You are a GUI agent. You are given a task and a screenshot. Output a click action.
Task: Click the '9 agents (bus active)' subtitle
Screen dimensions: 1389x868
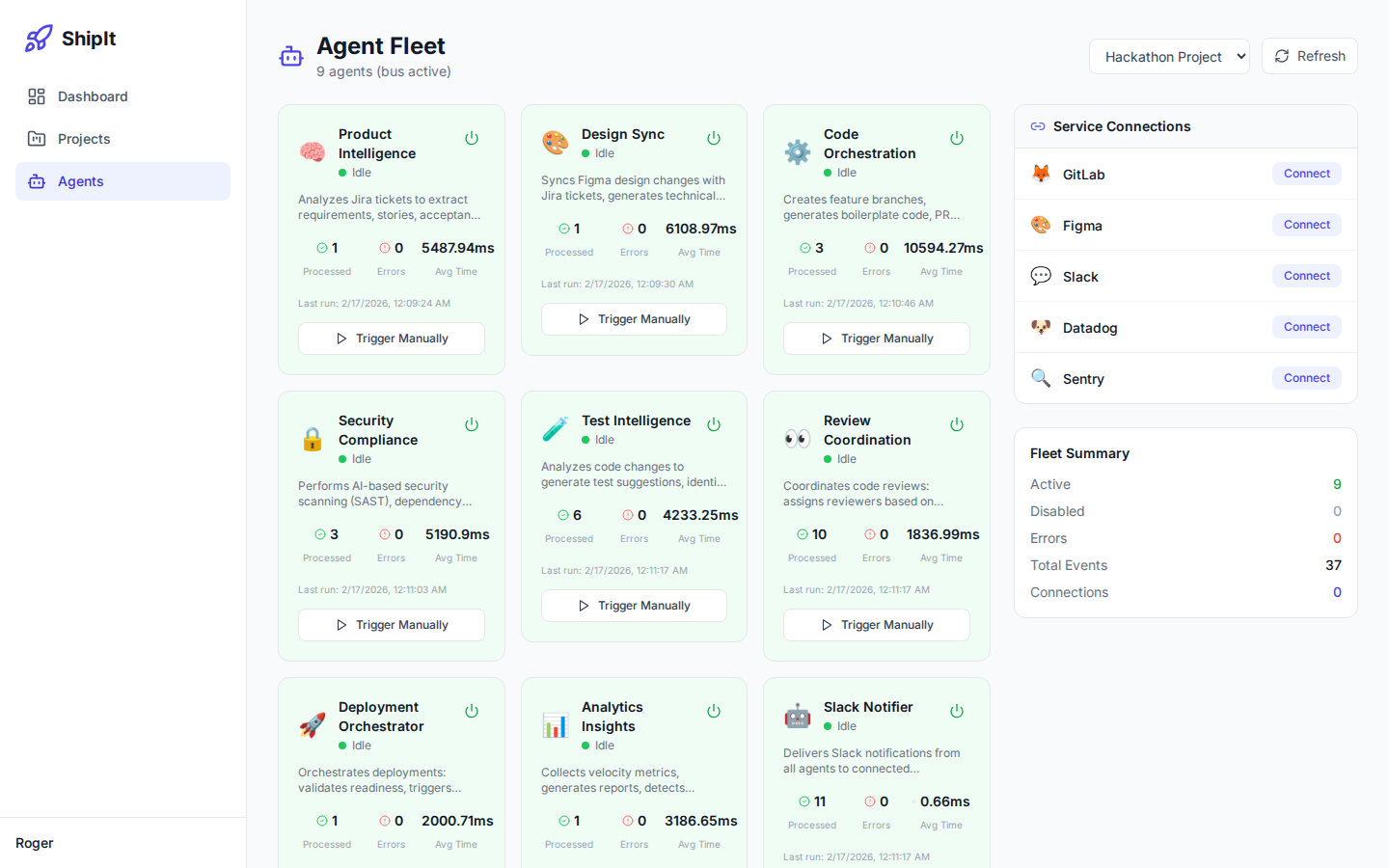pyautogui.click(x=384, y=71)
